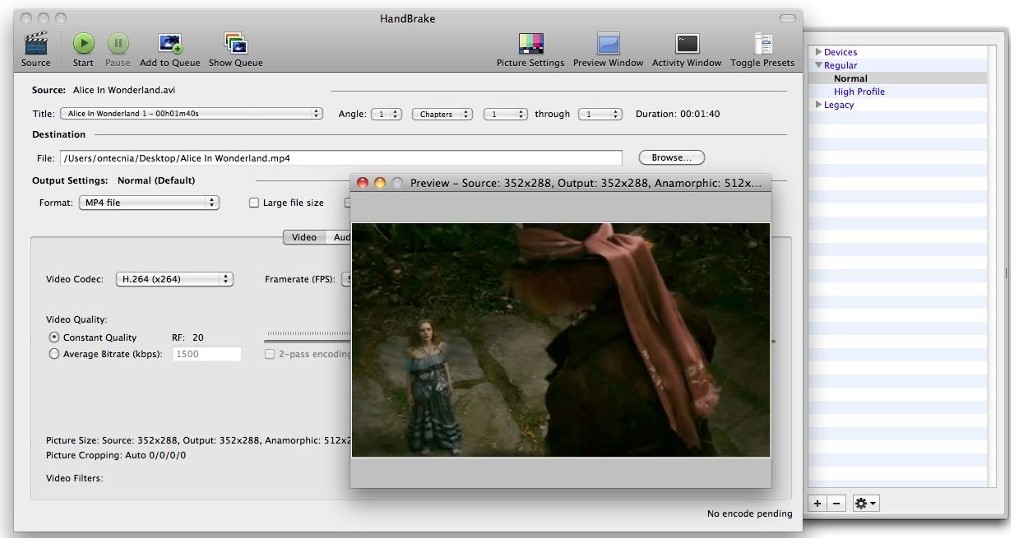Select the Average Bitrate (kbps) radio button
The height and width of the screenshot is (538, 1011).
click(54, 354)
